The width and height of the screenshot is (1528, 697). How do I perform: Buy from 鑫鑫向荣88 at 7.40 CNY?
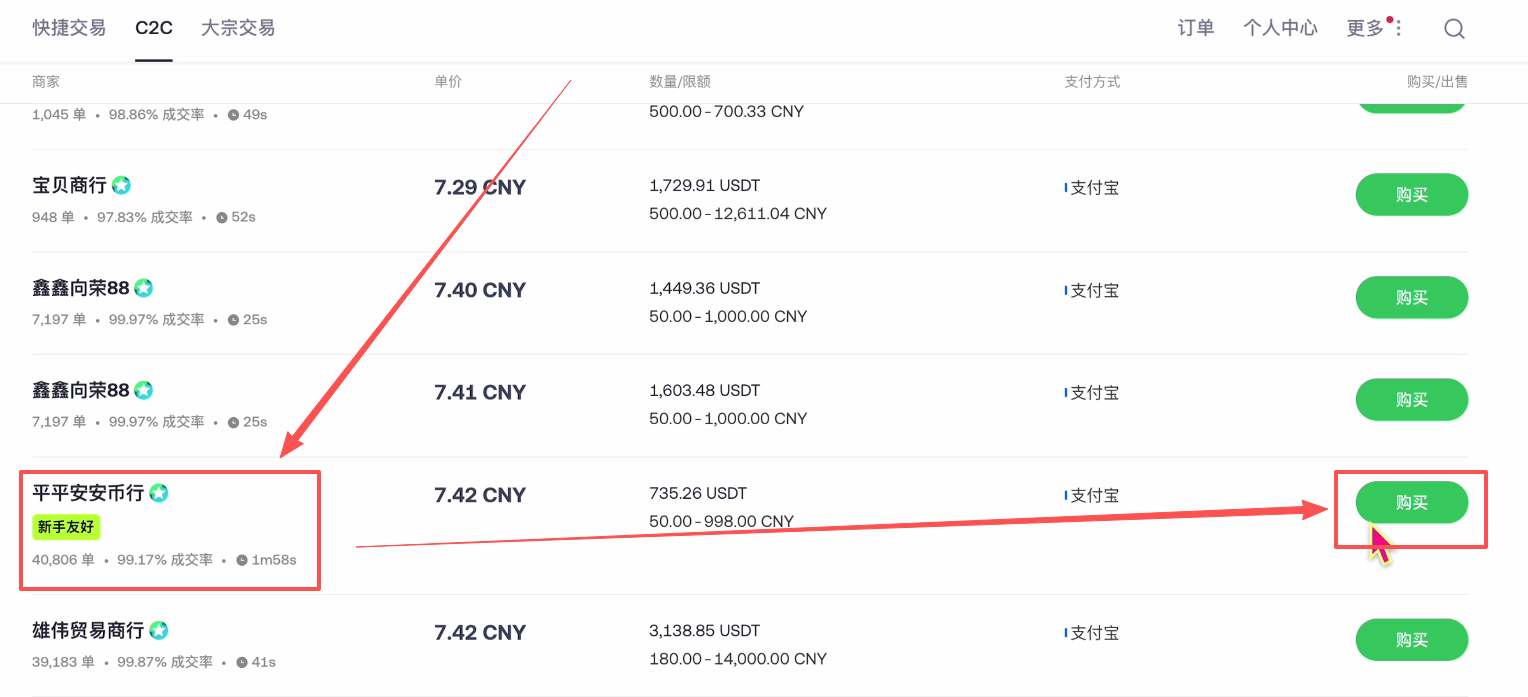[x=1411, y=297]
